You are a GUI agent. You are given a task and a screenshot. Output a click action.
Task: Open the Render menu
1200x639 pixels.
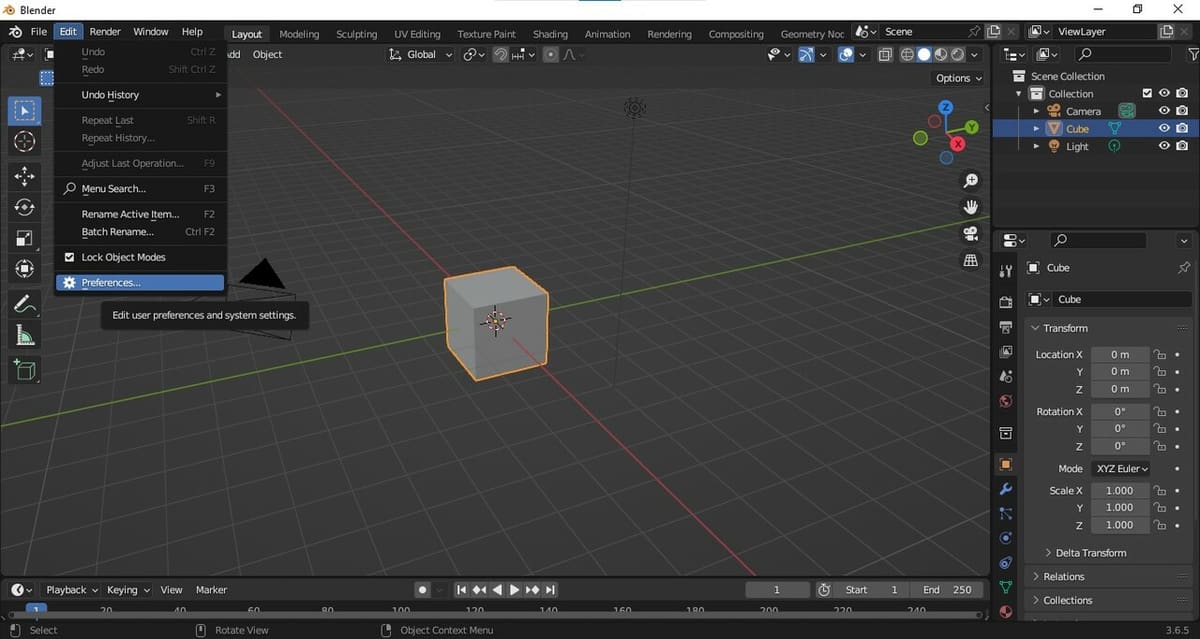(105, 31)
